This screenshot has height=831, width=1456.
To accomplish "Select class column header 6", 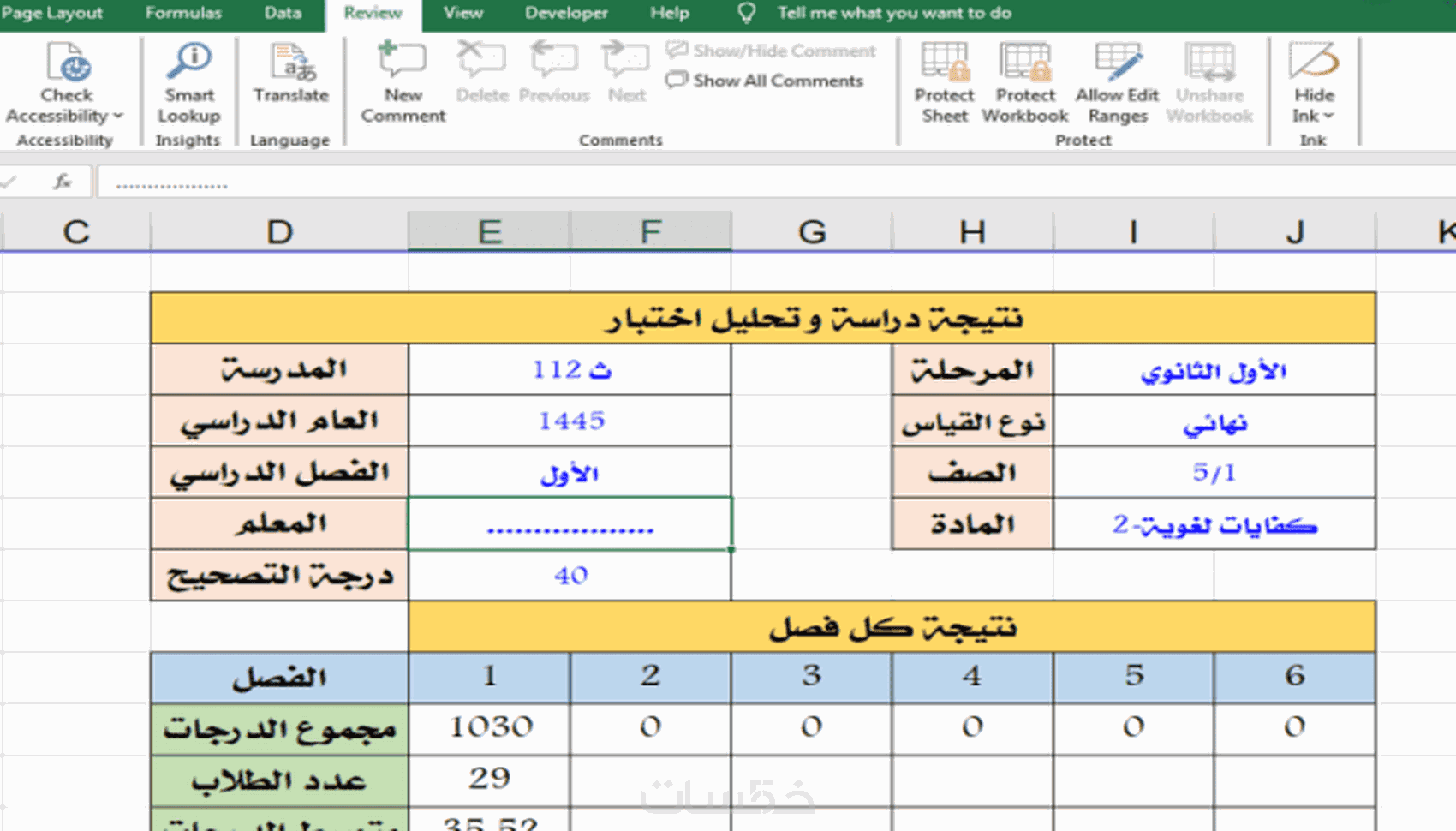I will pyautogui.click(x=1295, y=678).
